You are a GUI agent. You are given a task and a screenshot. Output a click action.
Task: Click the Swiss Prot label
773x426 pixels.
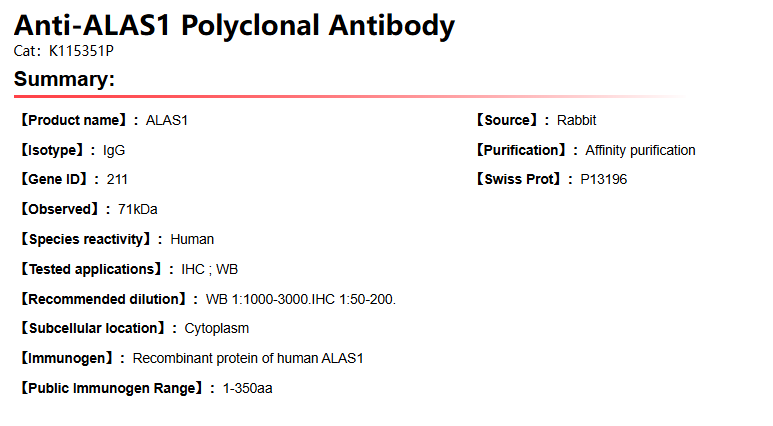coord(517,180)
